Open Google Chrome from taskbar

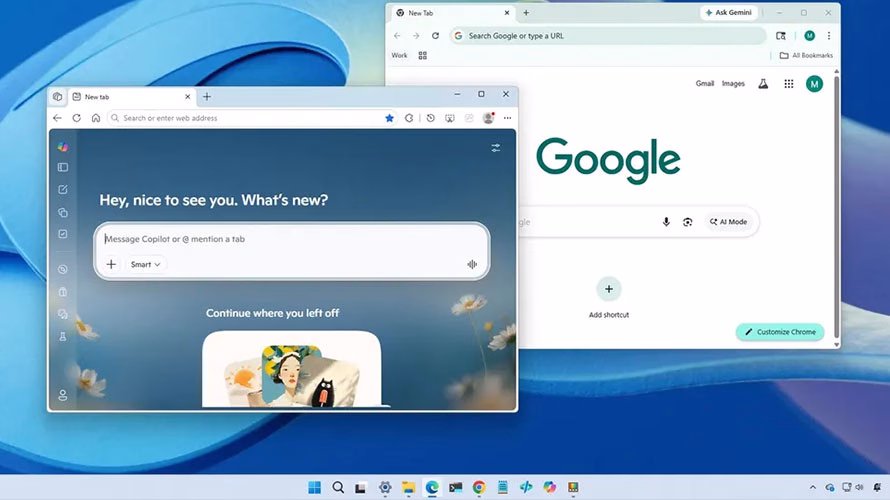[479, 488]
